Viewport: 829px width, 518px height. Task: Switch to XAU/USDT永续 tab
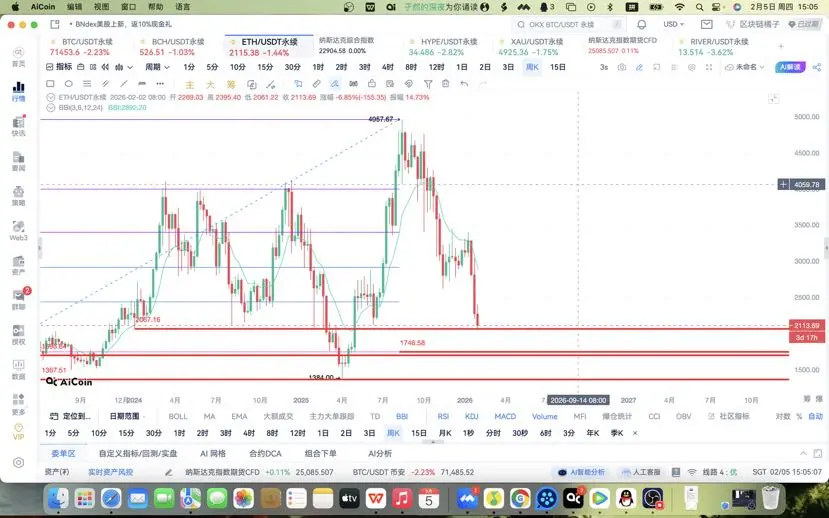(533, 47)
